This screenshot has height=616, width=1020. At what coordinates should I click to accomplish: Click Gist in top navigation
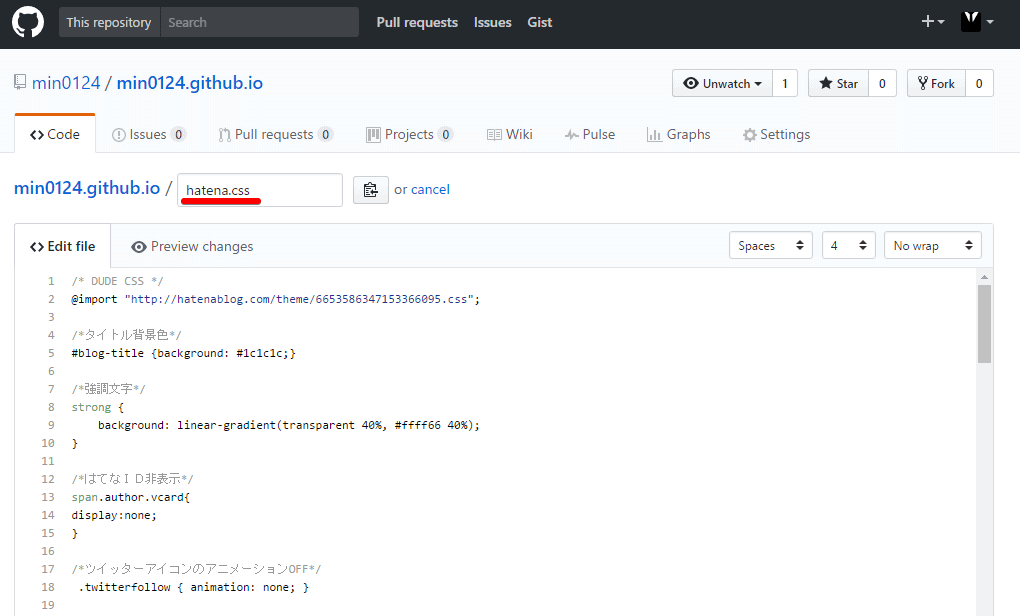[x=539, y=22]
